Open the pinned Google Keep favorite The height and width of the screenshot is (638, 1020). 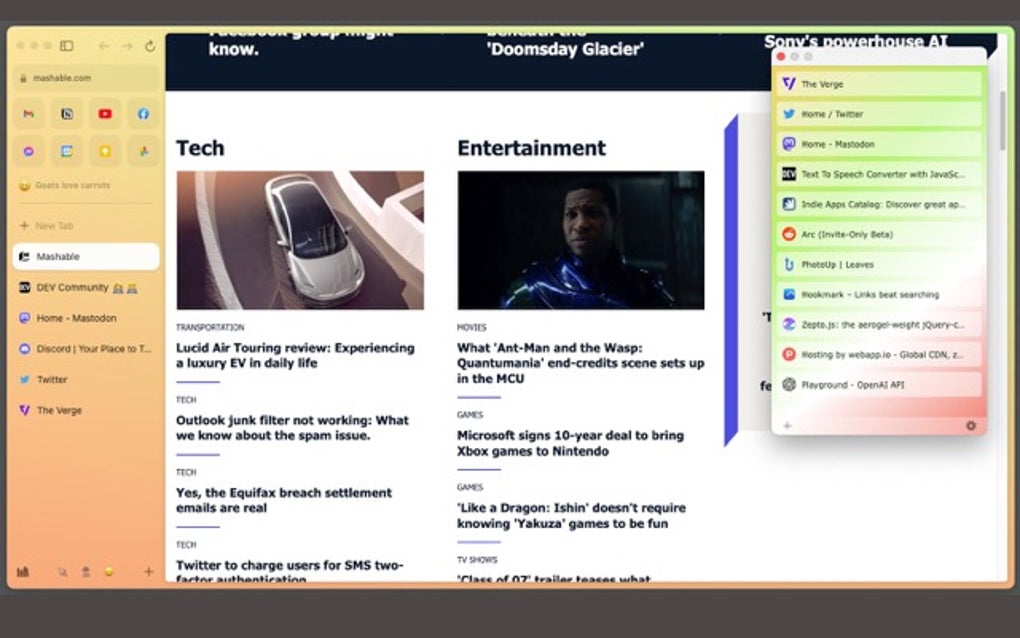pos(105,152)
